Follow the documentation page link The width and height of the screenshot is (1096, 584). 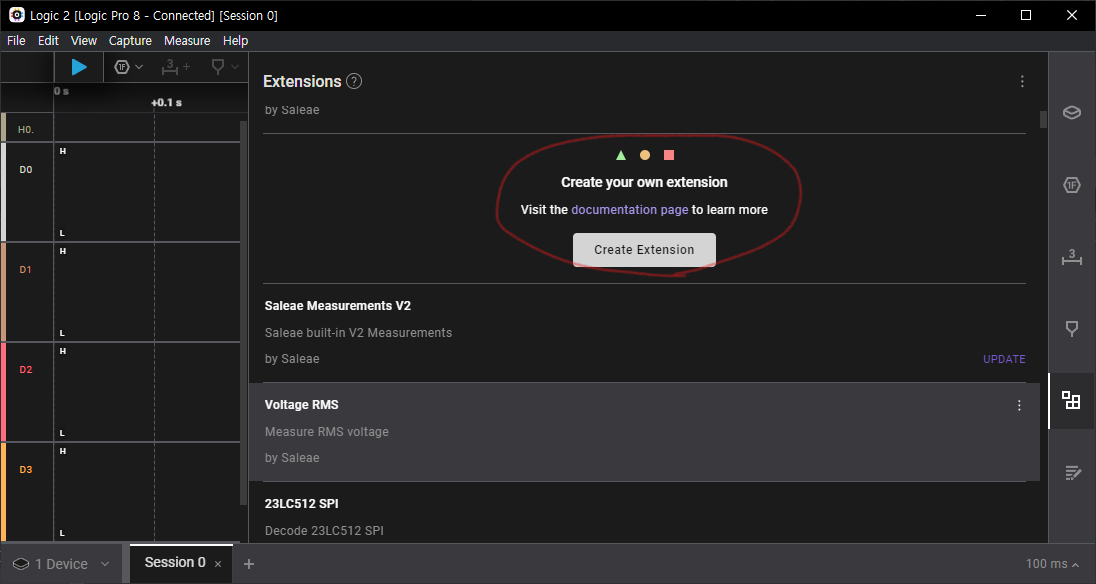[630, 210]
